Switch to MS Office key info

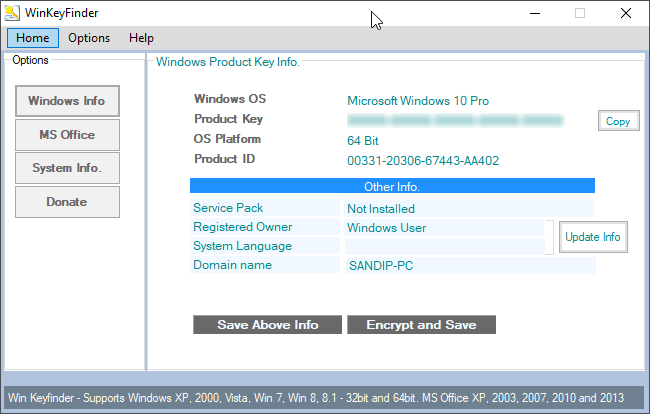[67, 135]
